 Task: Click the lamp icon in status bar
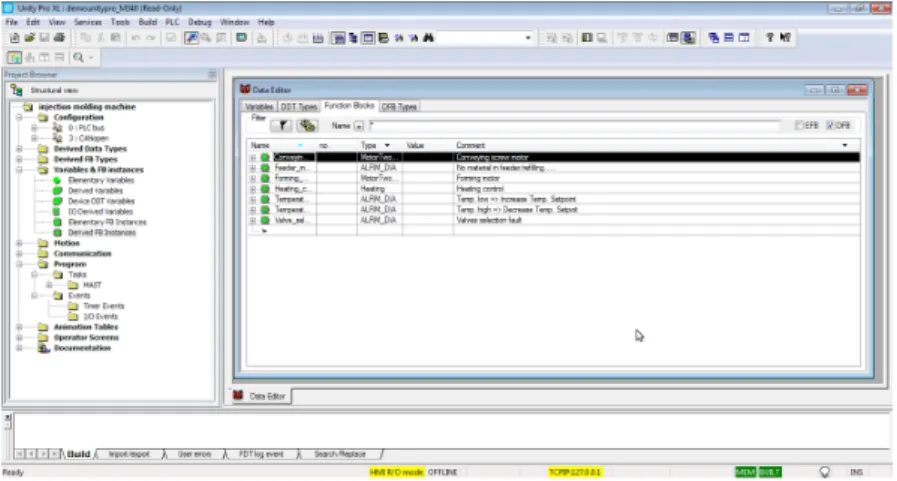(x=824, y=472)
